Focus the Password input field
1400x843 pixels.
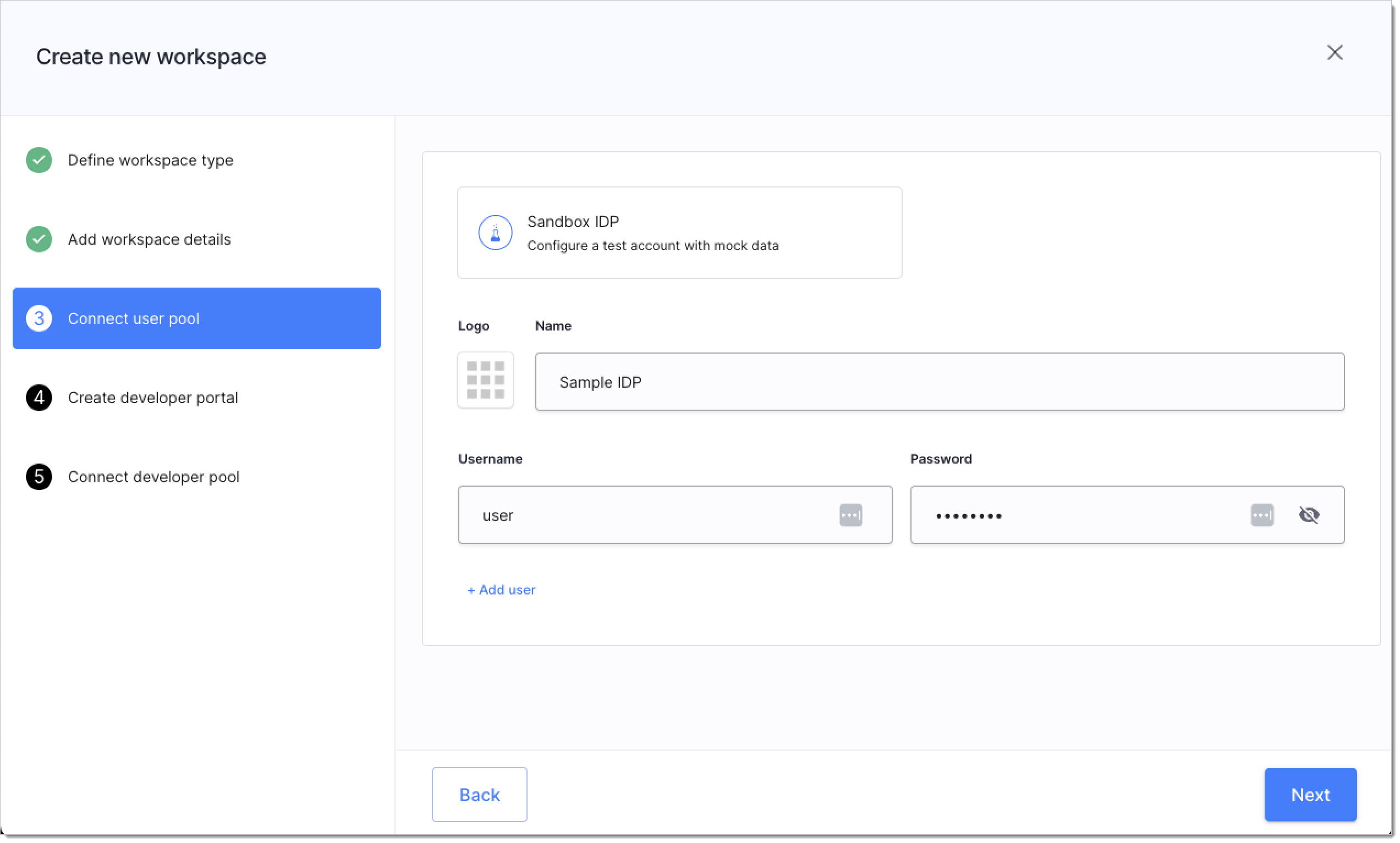tap(1127, 515)
